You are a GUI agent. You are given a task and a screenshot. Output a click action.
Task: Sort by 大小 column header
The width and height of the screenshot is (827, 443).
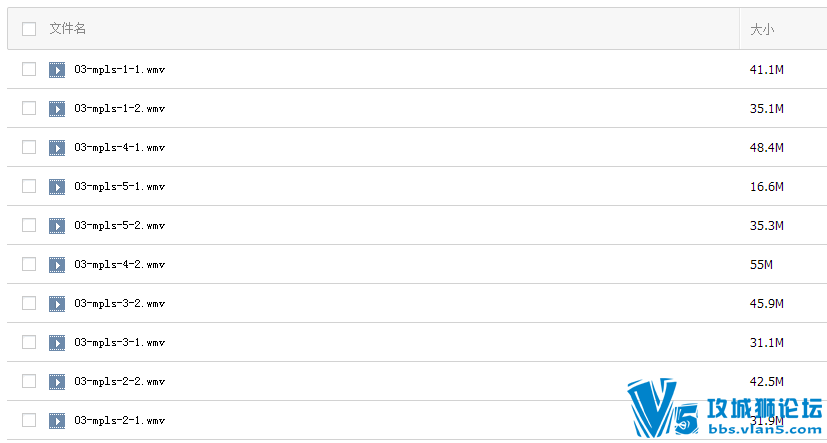click(762, 30)
